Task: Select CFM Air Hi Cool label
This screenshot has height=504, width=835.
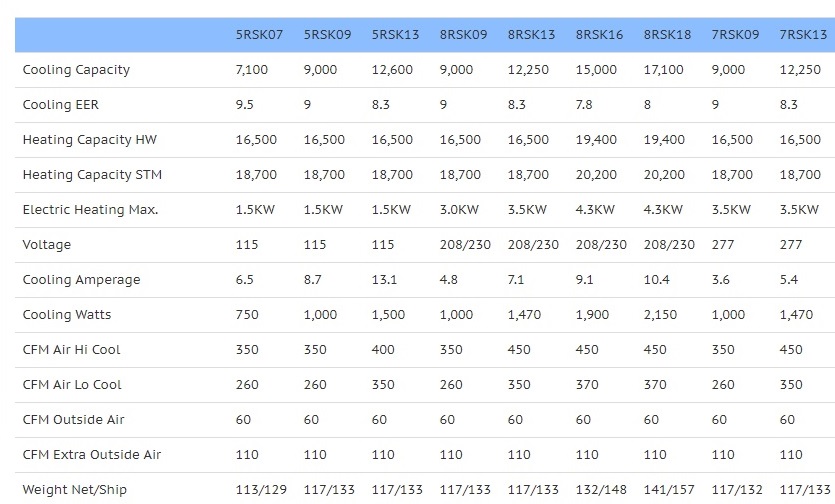Action: pyautogui.click(x=71, y=349)
